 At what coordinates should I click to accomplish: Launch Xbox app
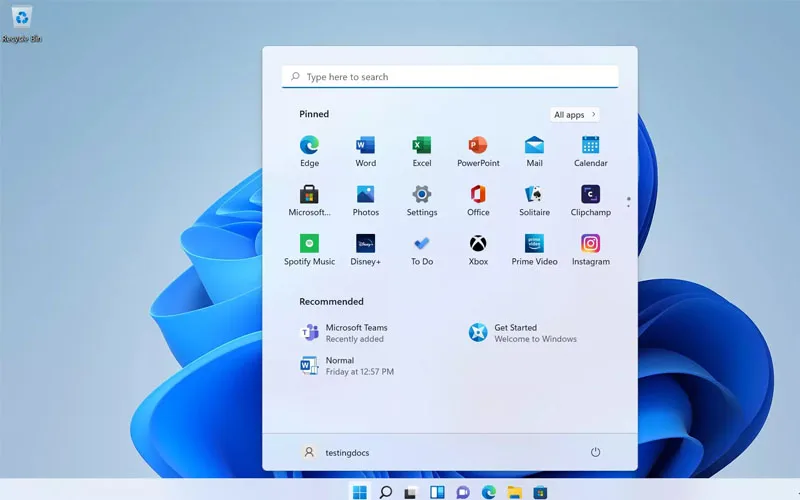pyautogui.click(x=478, y=249)
